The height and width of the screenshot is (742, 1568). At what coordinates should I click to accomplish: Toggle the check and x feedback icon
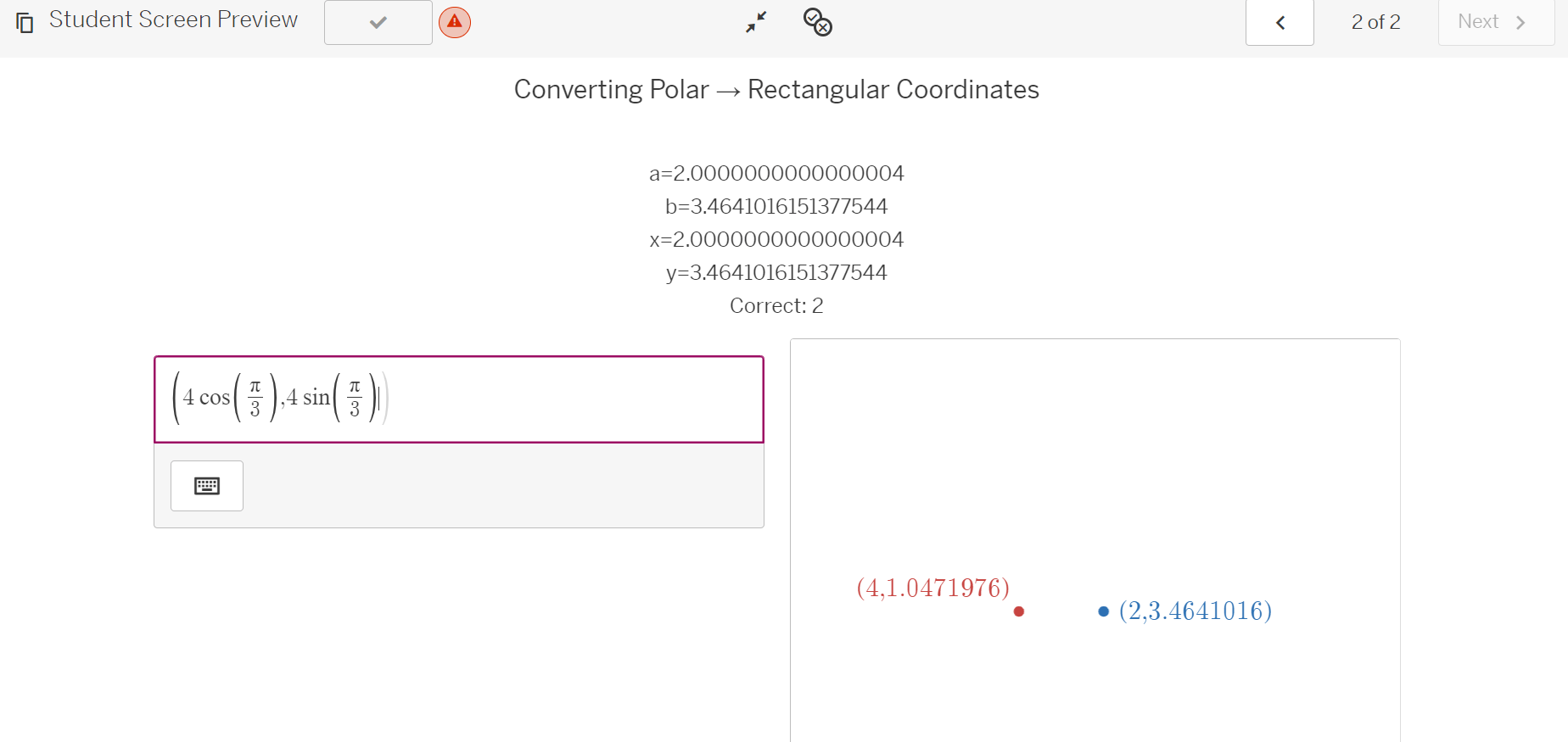point(817,22)
